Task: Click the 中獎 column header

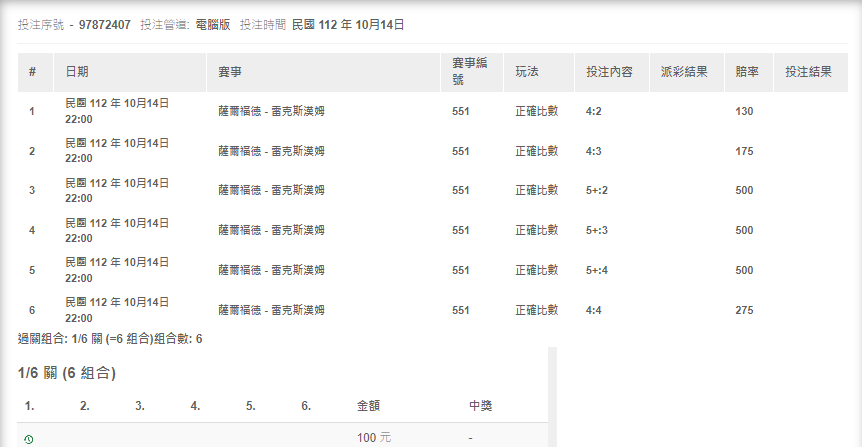Action: click(480, 406)
